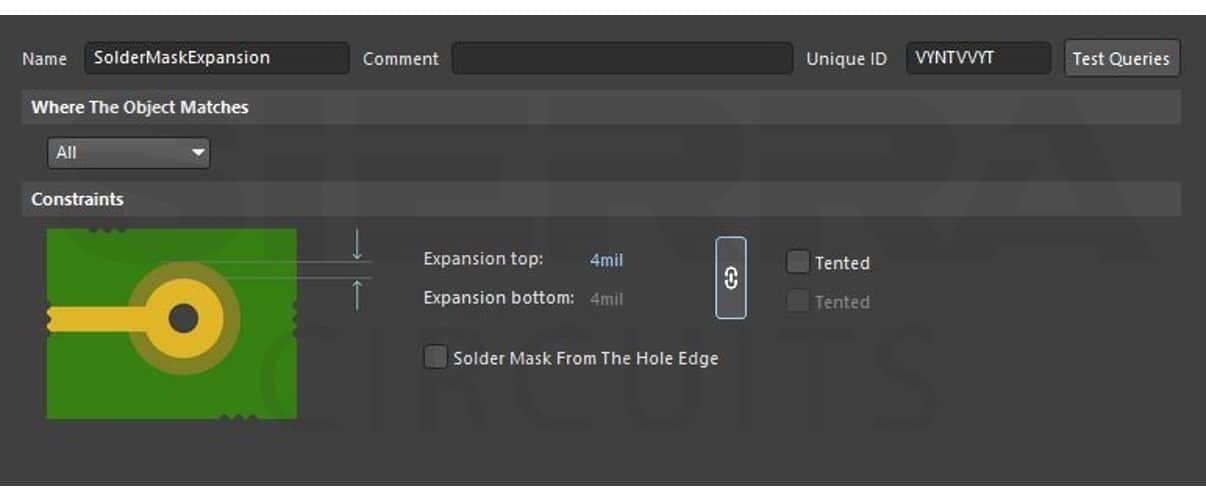
Task: Toggle the bottom Tented checkbox
Action: pyautogui.click(x=797, y=302)
